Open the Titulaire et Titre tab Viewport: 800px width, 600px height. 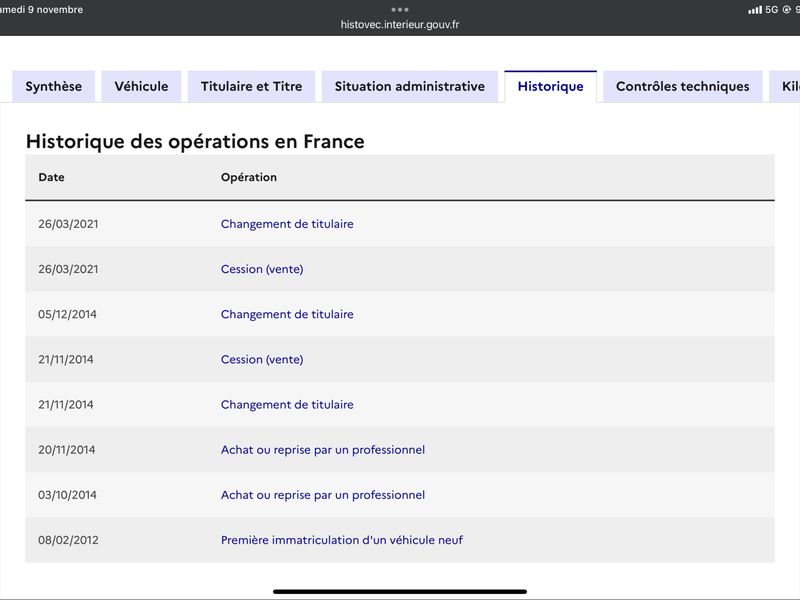coord(252,86)
